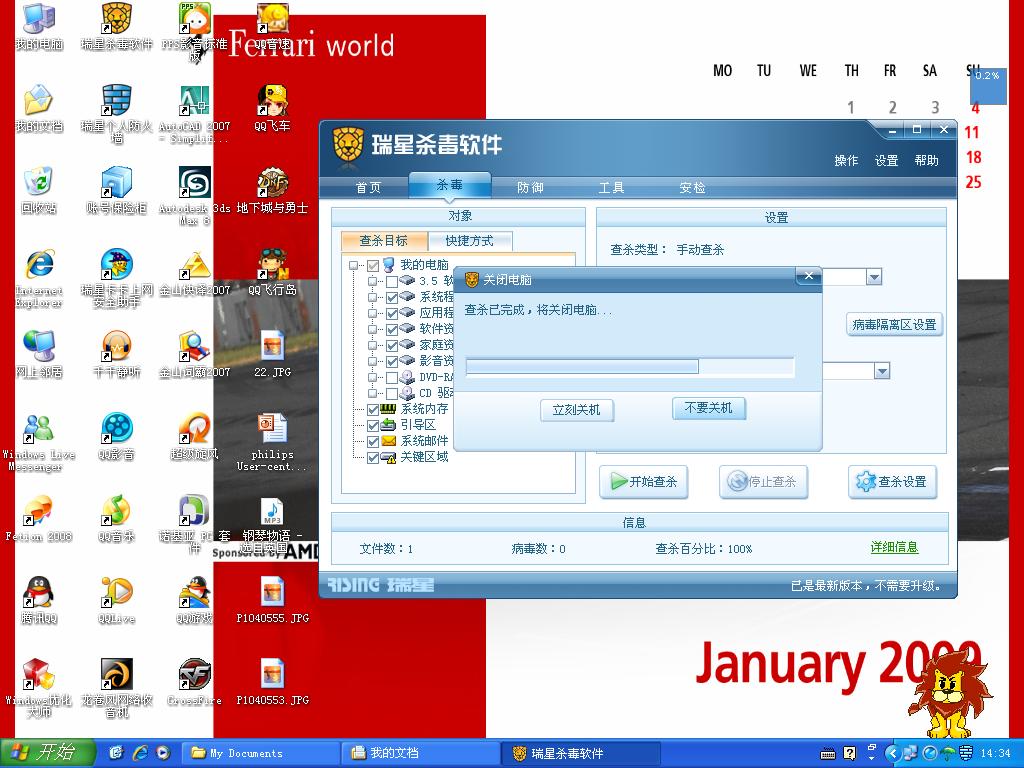Toggle 引导区 checkbox

[373, 425]
